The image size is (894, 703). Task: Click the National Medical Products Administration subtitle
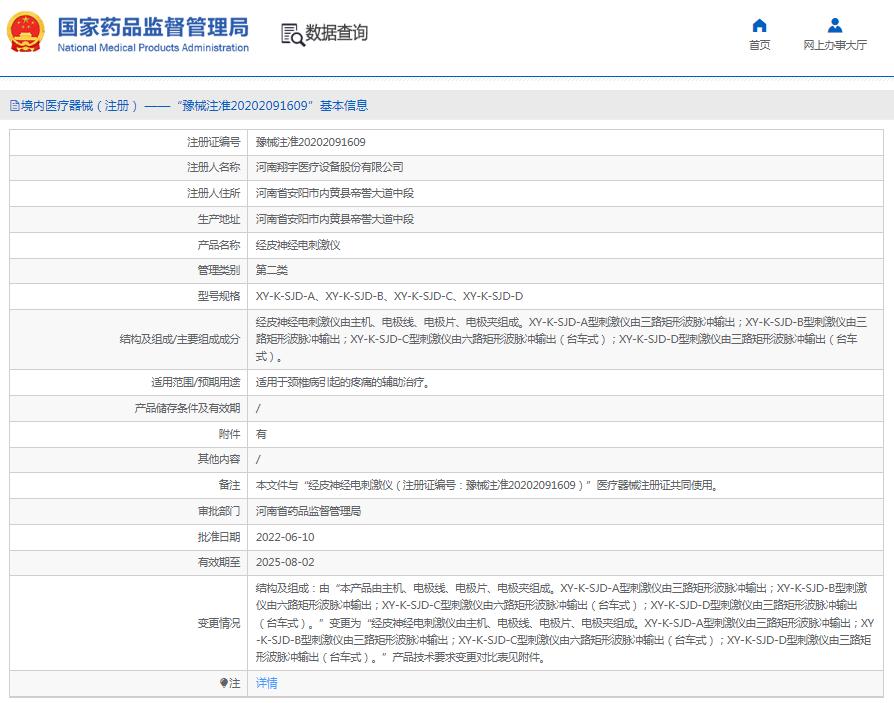pyautogui.click(x=153, y=48)
